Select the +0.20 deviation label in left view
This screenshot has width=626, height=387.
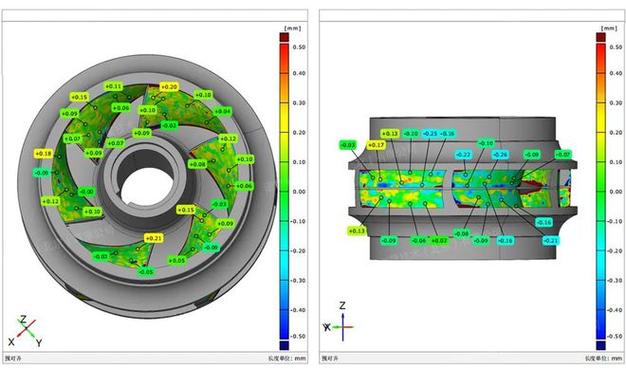point(169,87)
